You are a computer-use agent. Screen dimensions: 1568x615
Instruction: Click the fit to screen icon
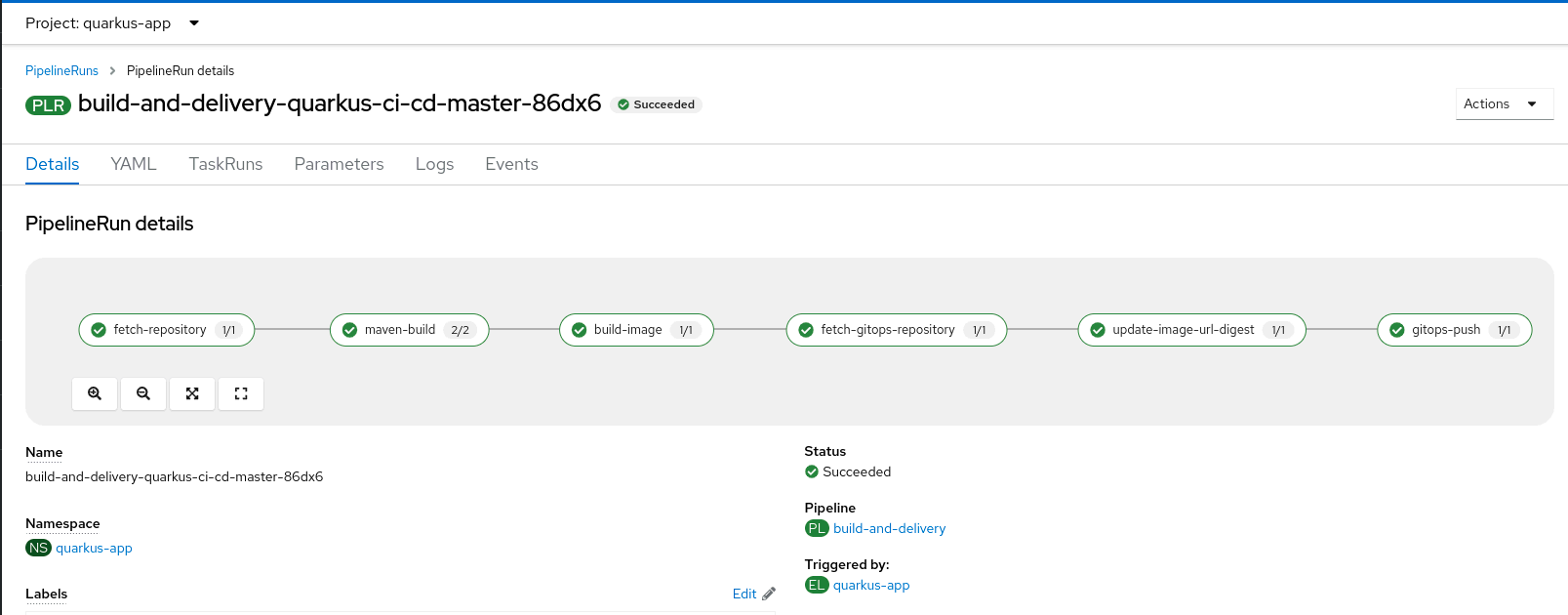(192, 393)
